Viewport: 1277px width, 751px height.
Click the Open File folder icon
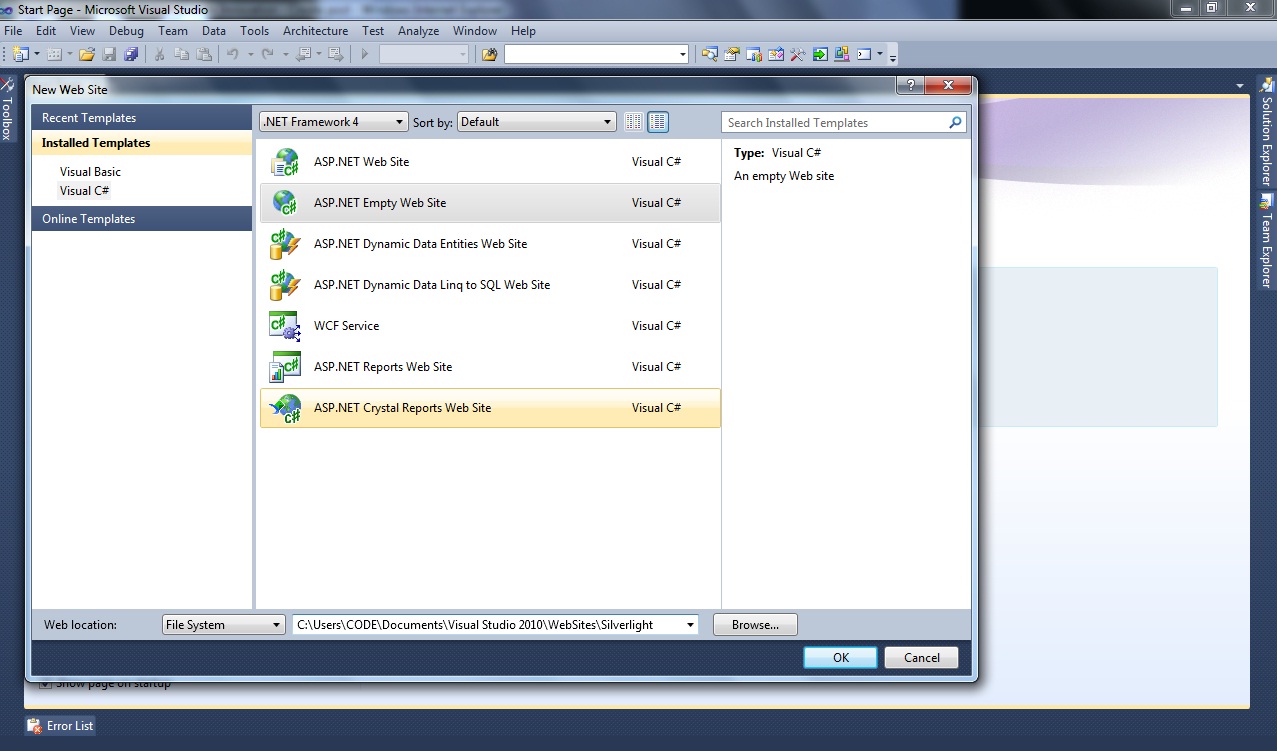87,54
